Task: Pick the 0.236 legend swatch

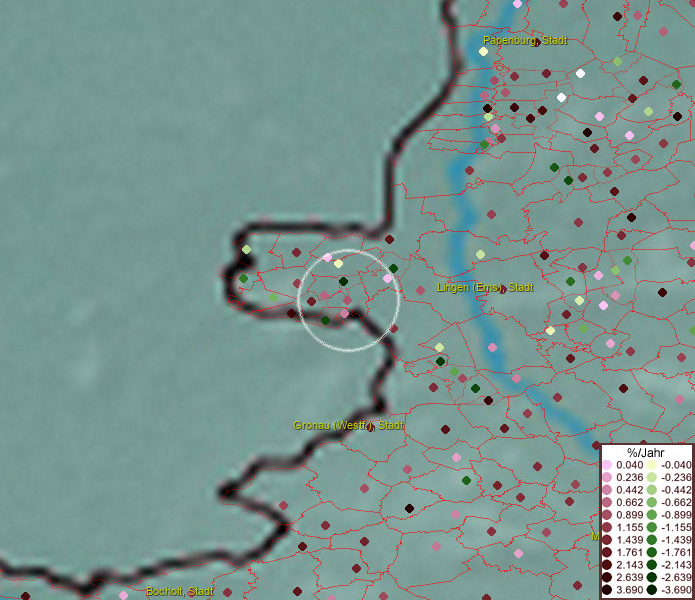Action: 607,477
